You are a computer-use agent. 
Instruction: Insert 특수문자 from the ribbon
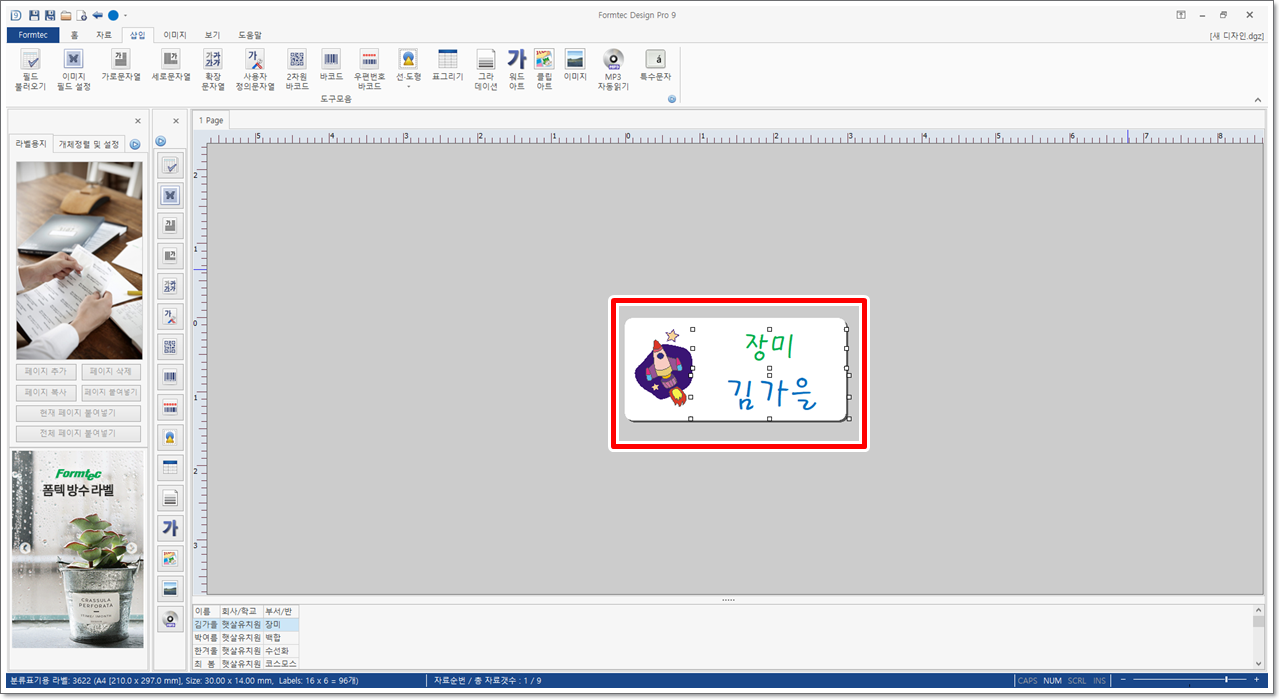click(x=655, y=65)
